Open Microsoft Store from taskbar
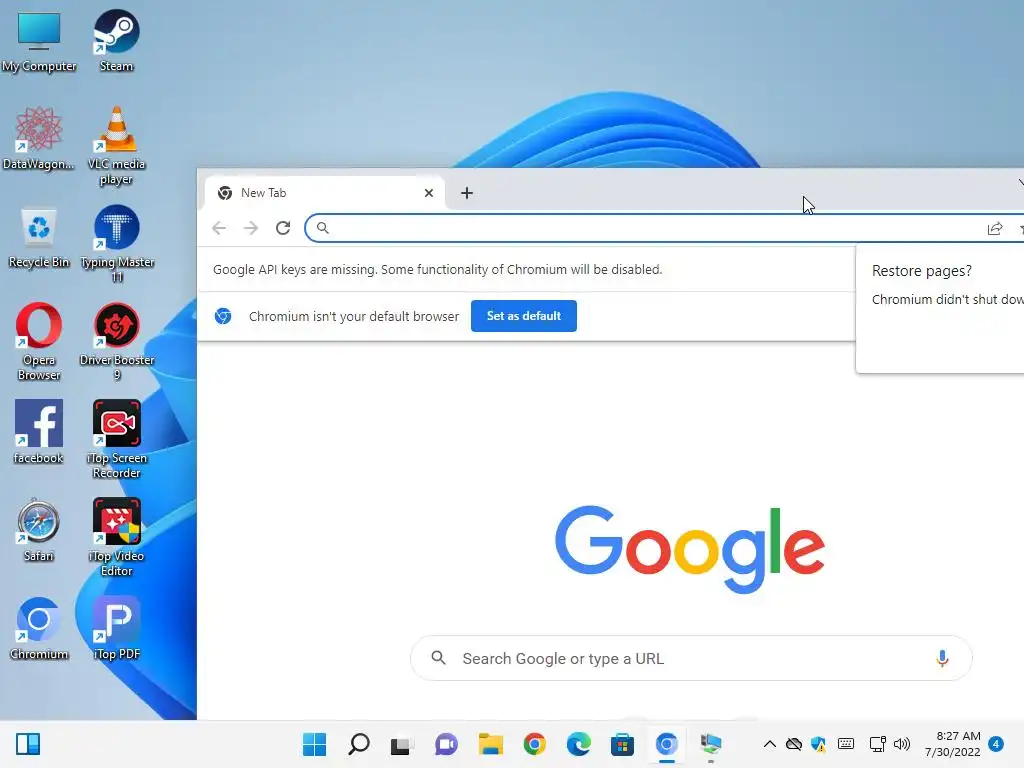Screen dimensions: 1024x768 point(622,744)
